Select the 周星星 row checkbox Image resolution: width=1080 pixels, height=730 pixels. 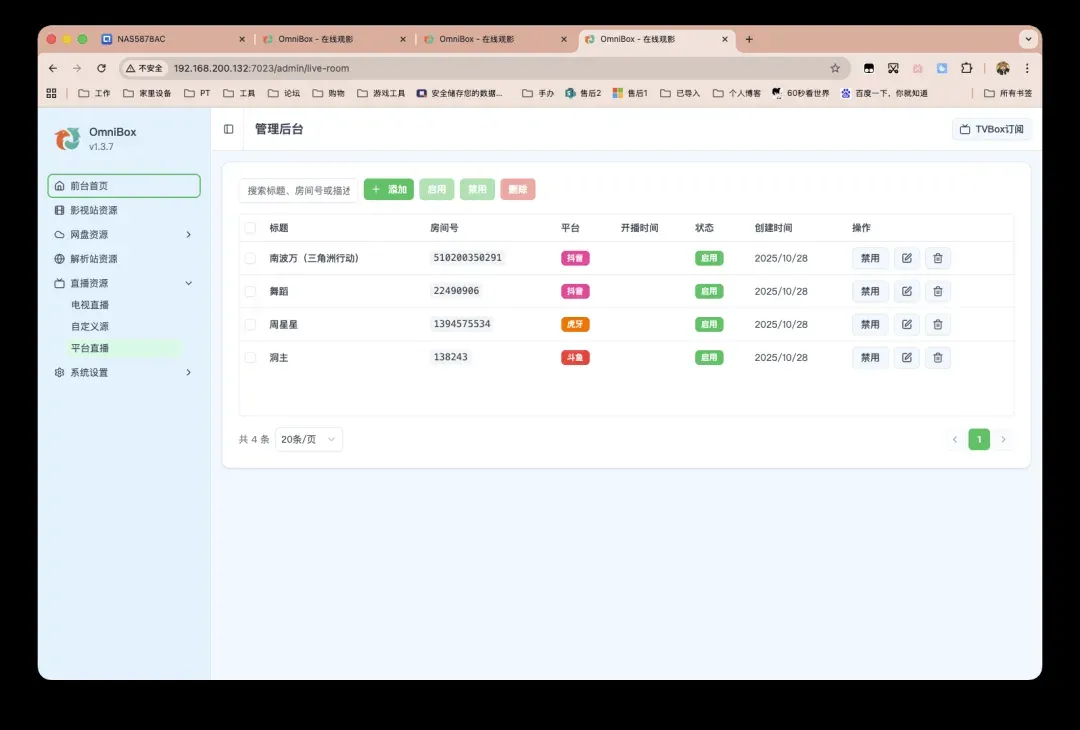pos(250,324)
